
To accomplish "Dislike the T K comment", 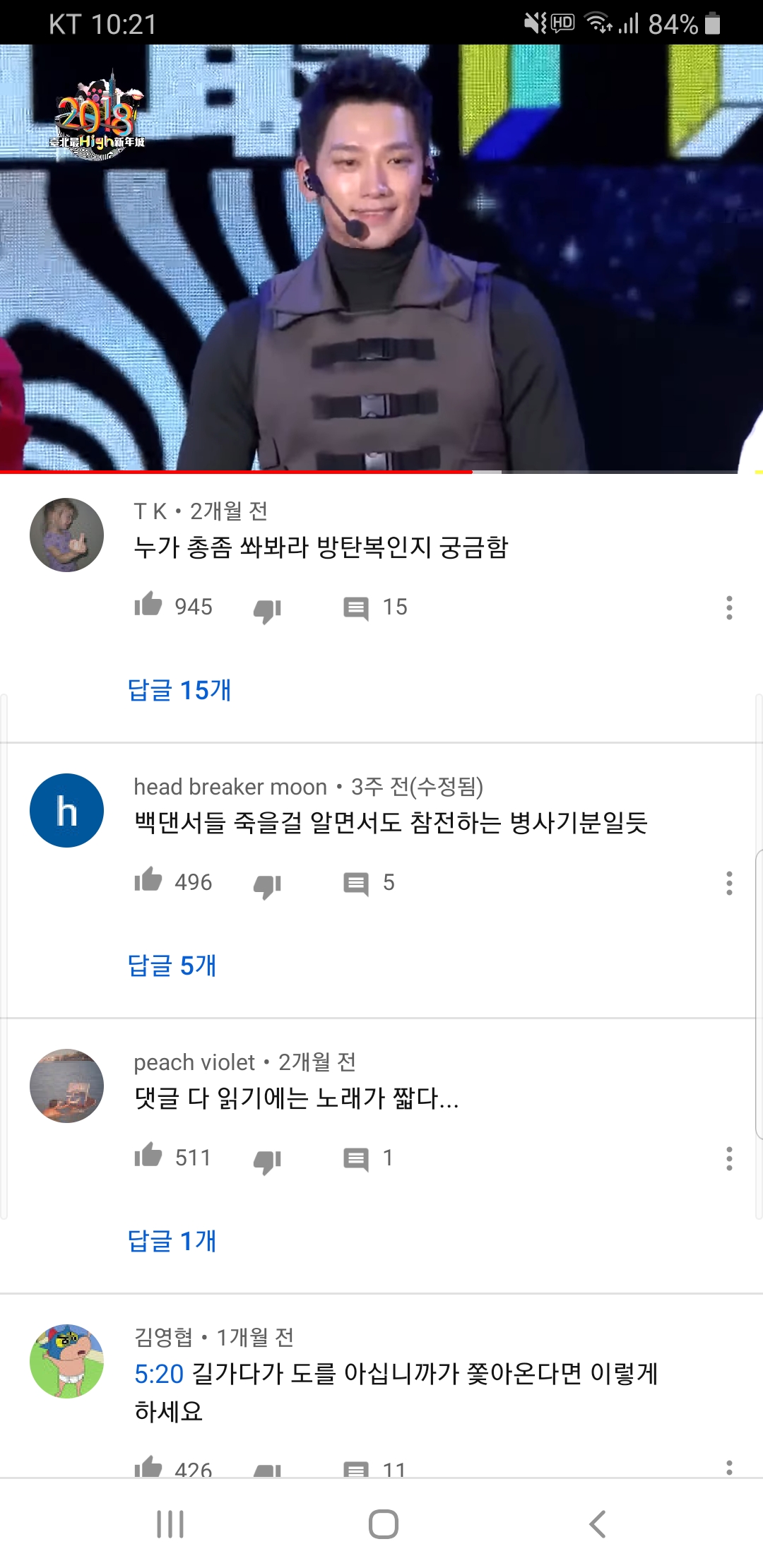I will pos(268,610).
